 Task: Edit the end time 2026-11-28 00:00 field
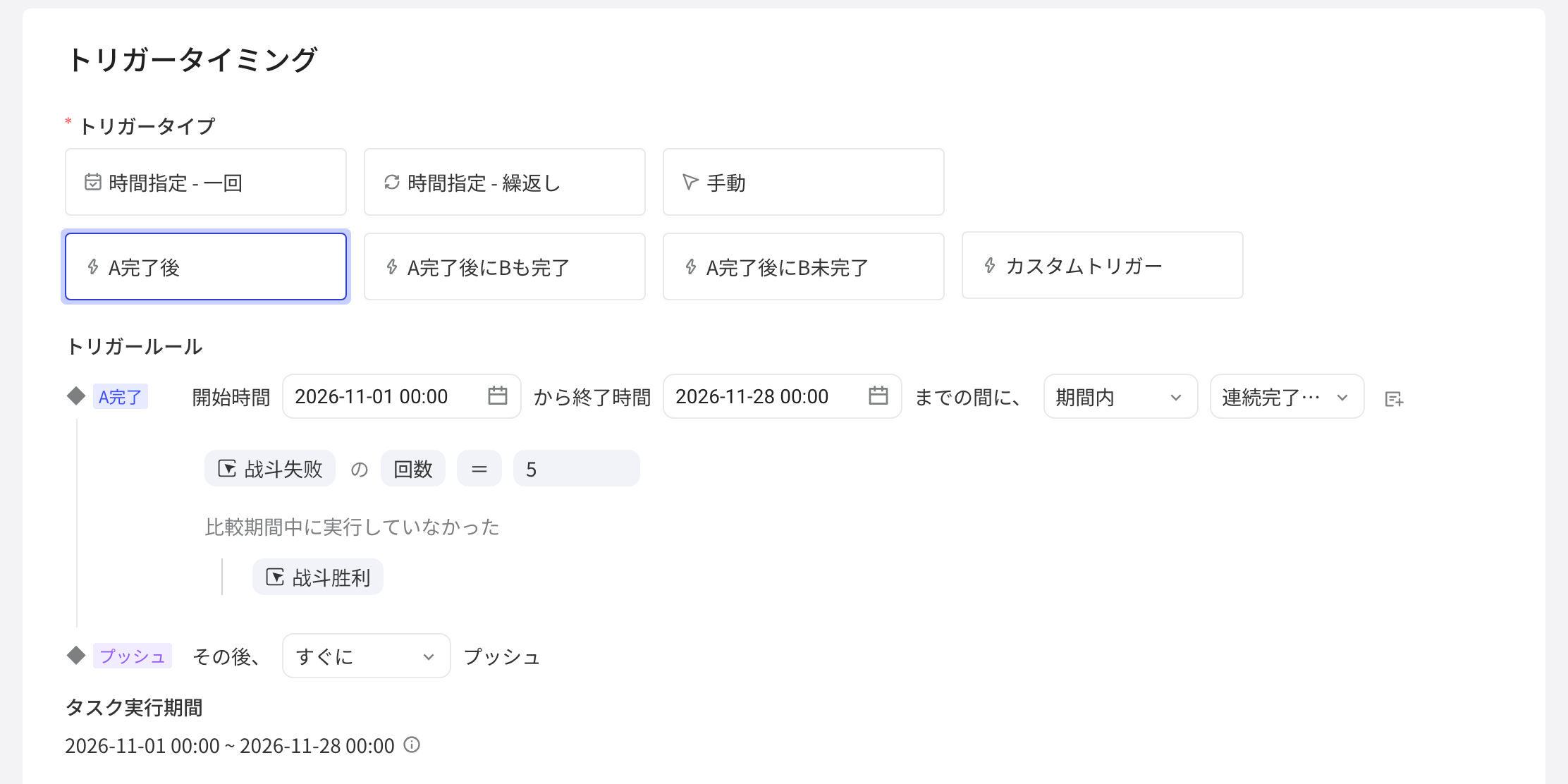pyautogui.click(x=783, y=396)
